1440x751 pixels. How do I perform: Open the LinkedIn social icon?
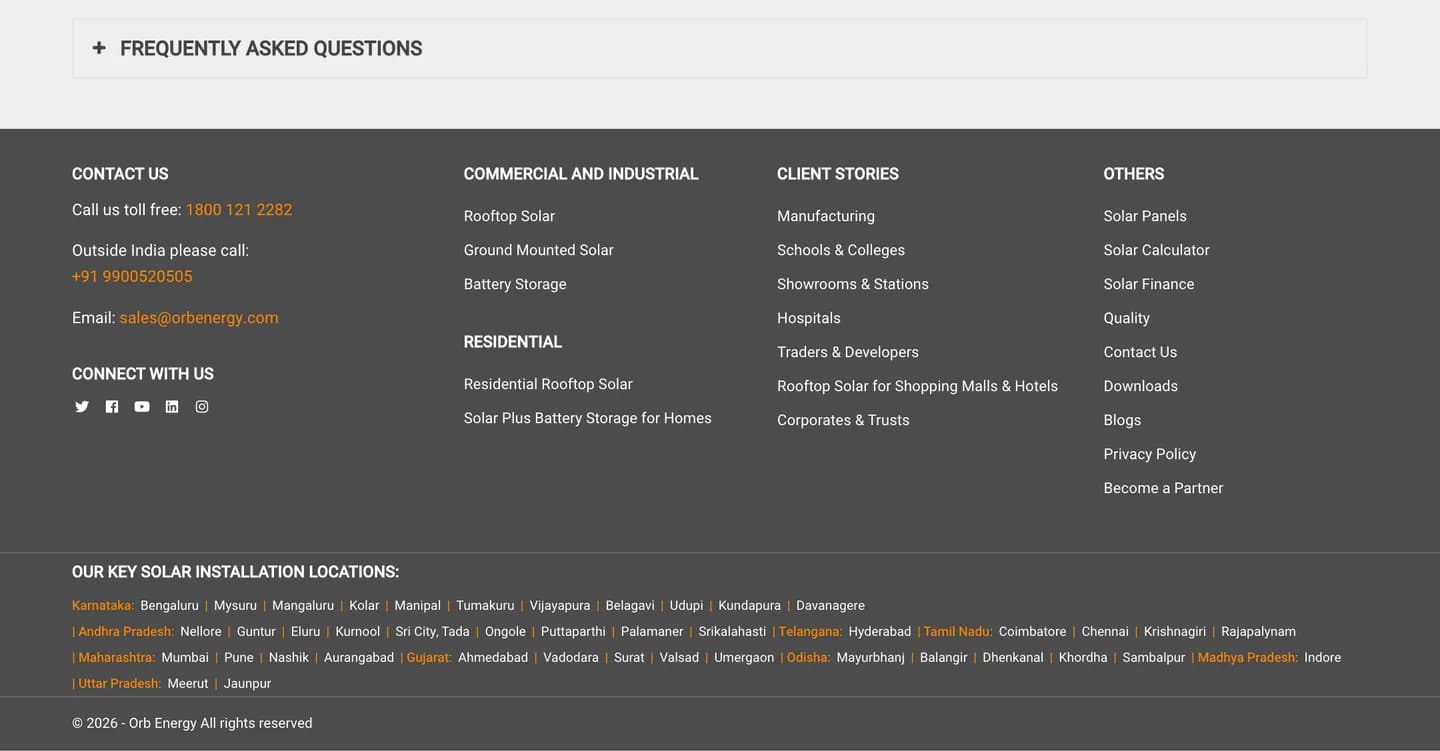click(172, 407)
